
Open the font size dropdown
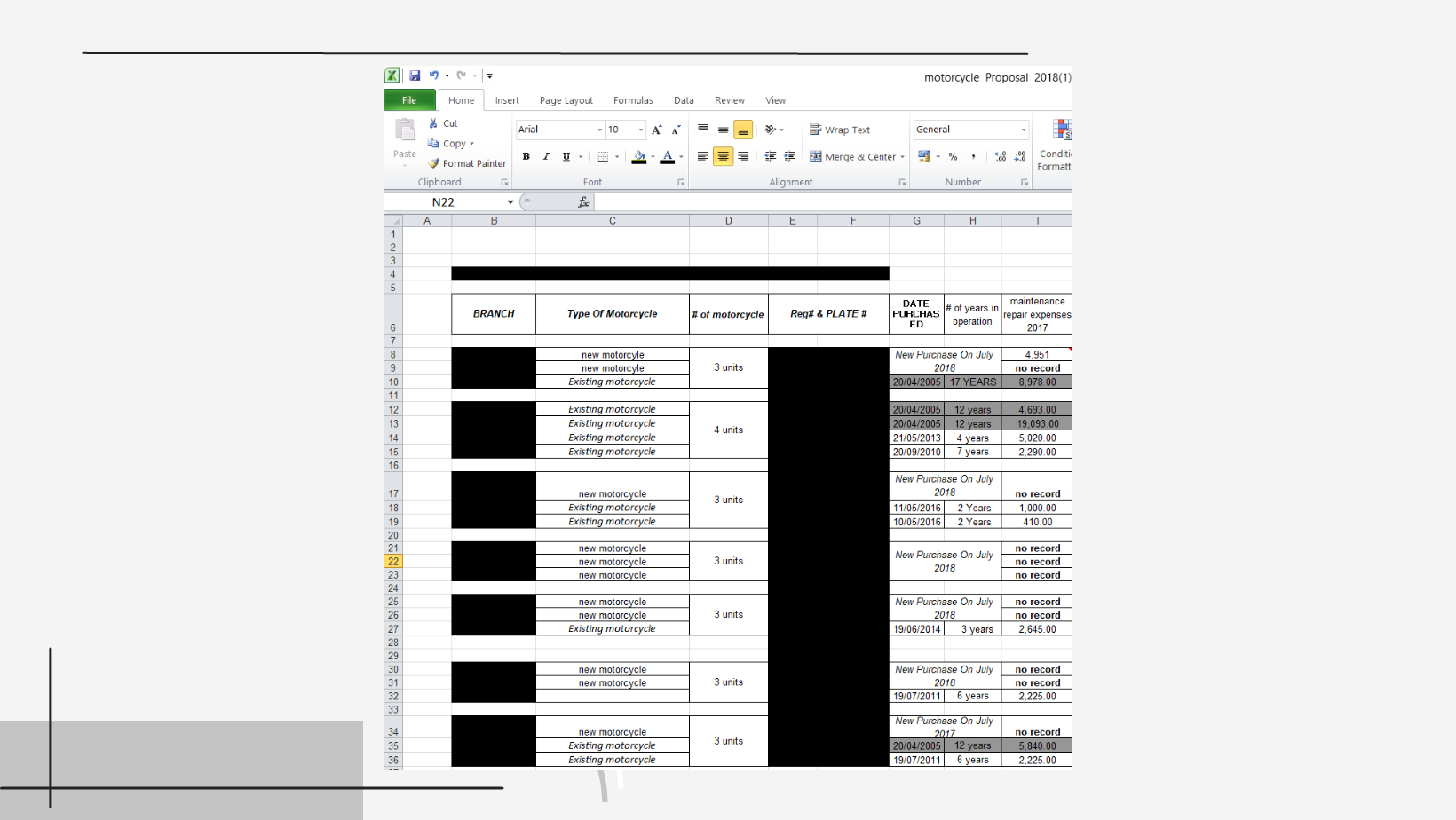coord(641,130)
